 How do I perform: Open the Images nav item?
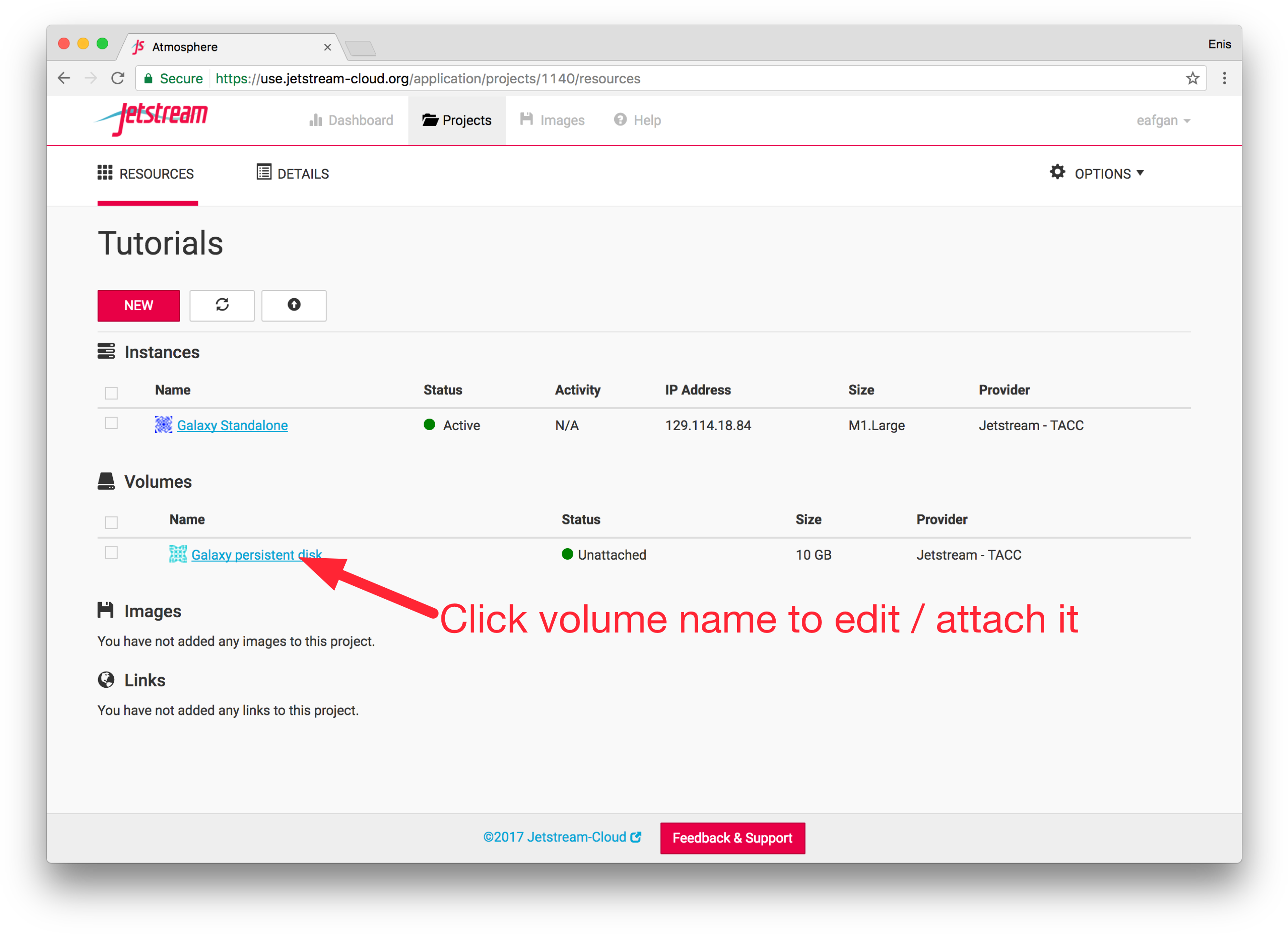click(552, 121)
